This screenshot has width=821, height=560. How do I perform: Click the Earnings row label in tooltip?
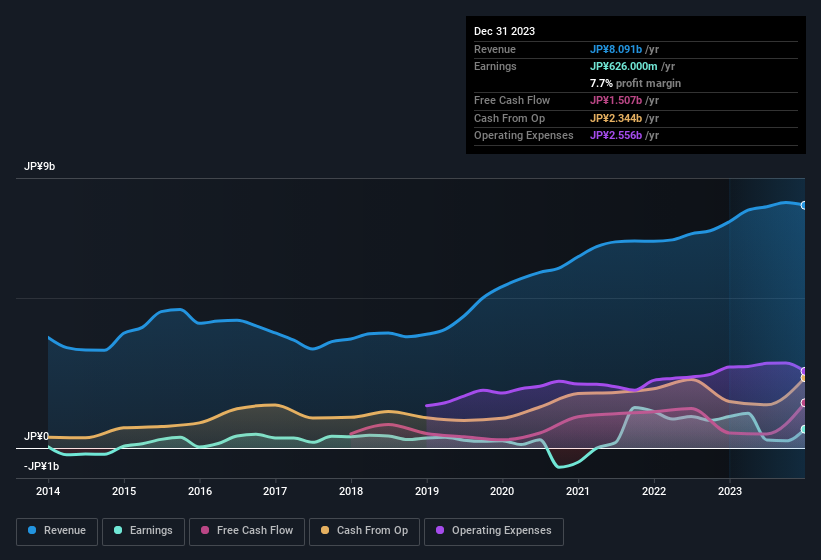click(x=495, y=66)
